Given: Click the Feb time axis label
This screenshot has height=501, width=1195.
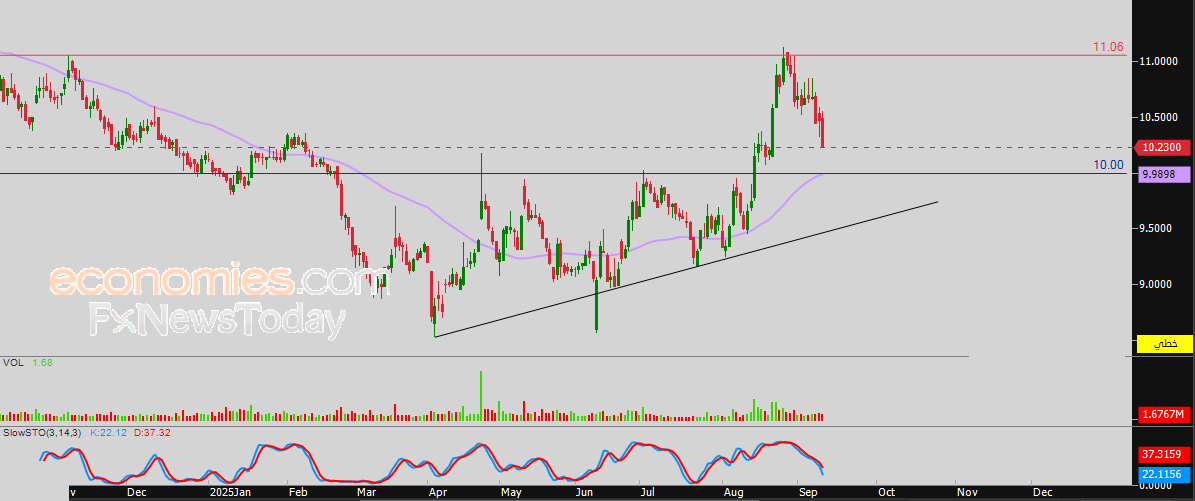Looking at the screenshot, I should click(296, 493).
